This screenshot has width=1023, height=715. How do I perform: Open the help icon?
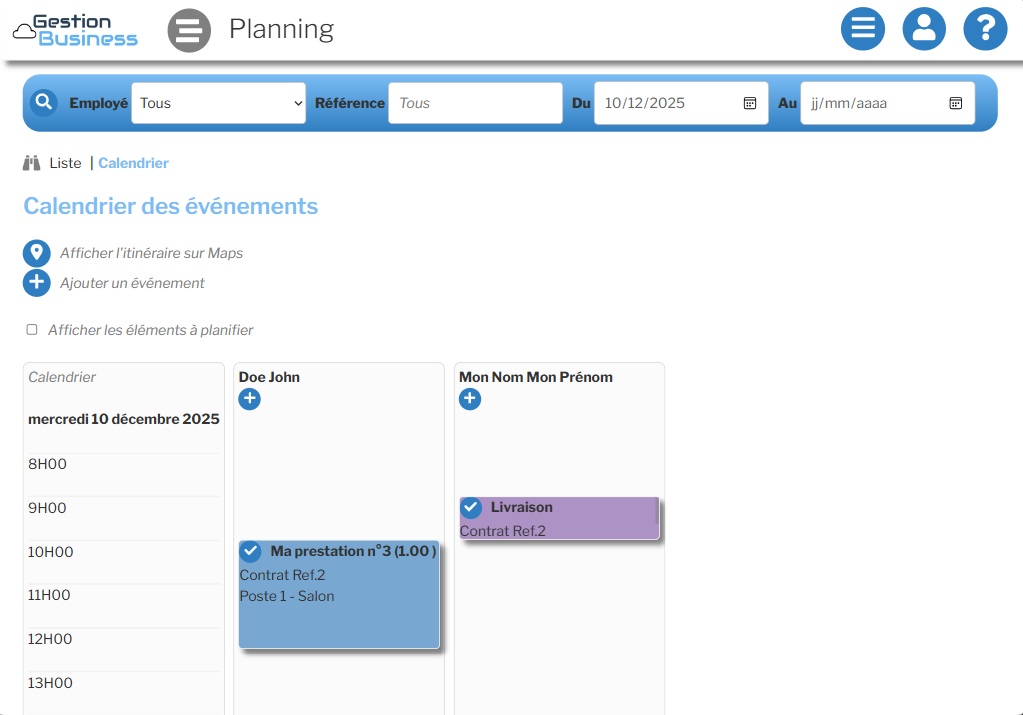pos(984,29)
